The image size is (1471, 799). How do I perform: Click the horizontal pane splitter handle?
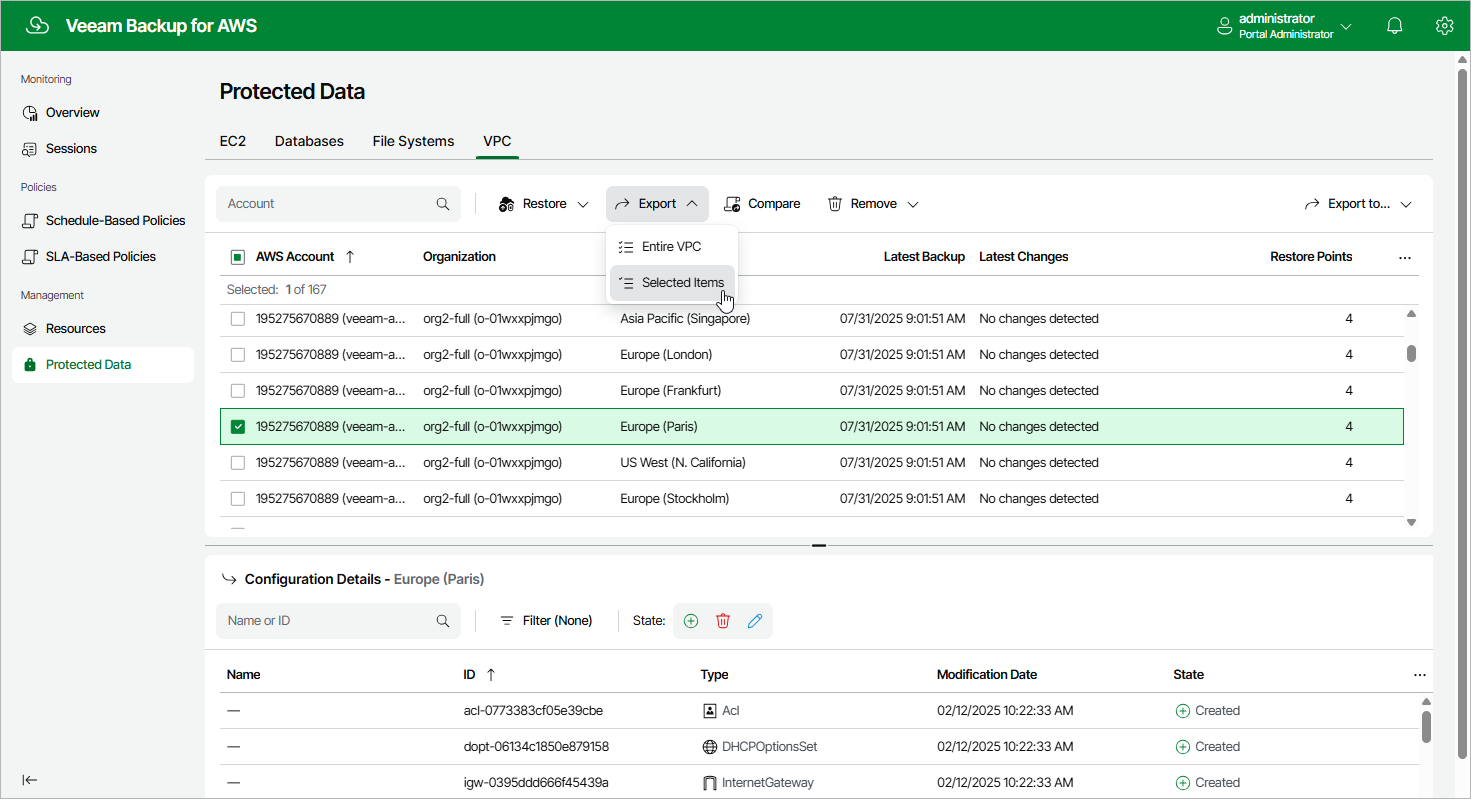(819, 546)
